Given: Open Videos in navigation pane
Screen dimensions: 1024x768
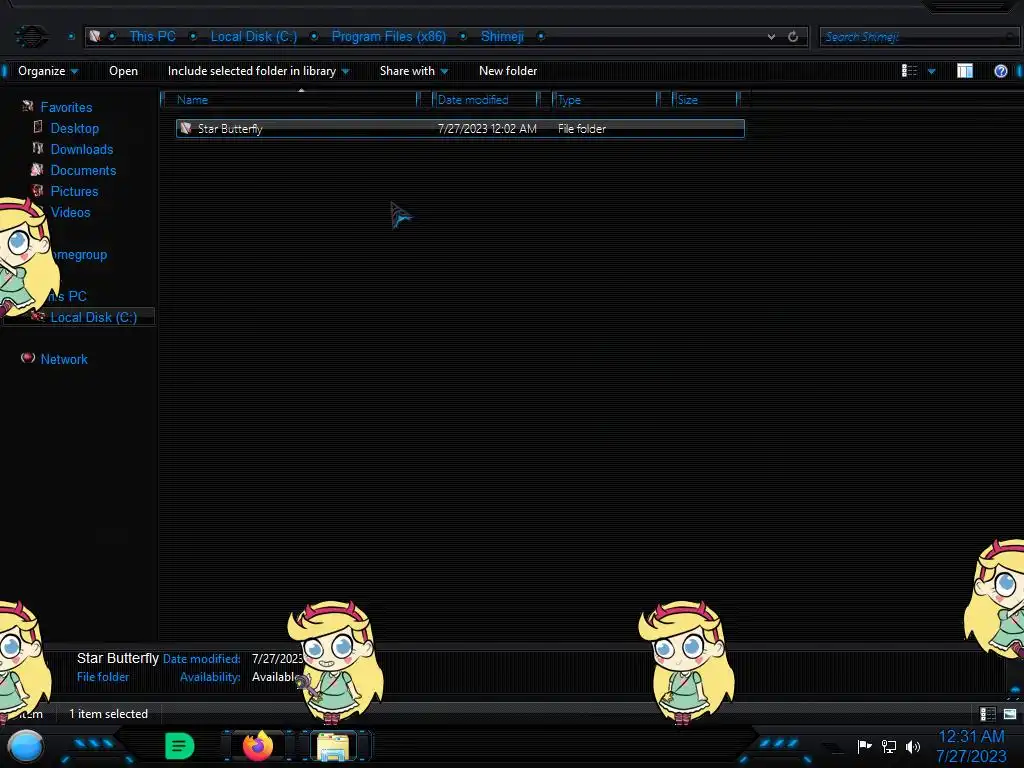Looking at the screenshot, I should [70, 212].
